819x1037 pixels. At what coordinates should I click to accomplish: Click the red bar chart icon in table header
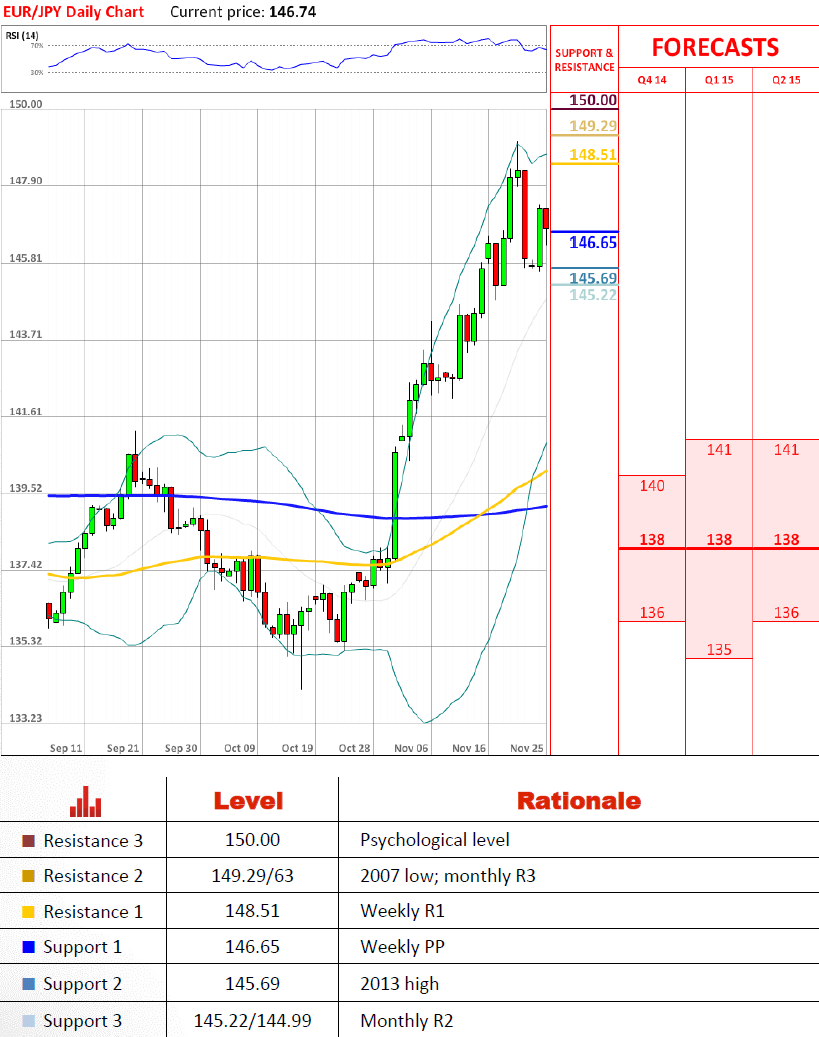(85, 801)
